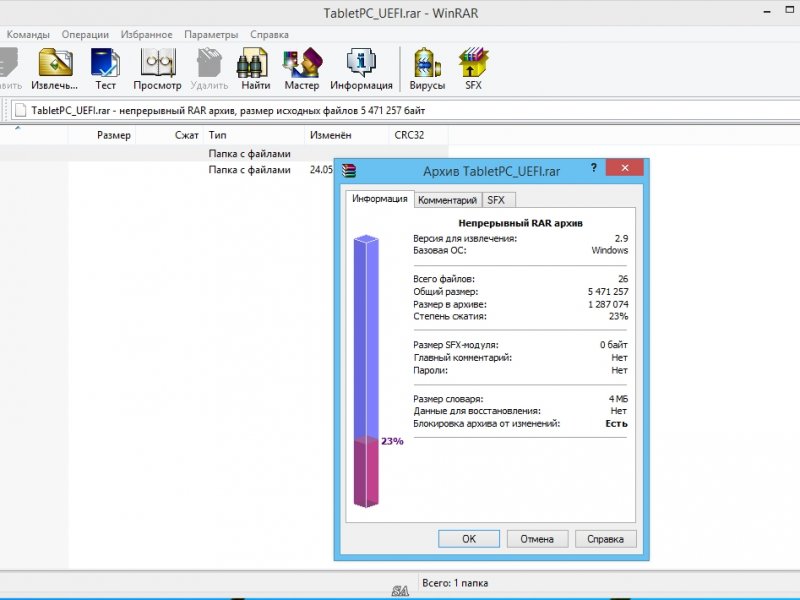Click the Размер словаря value 4 МБ

point(618,398)
